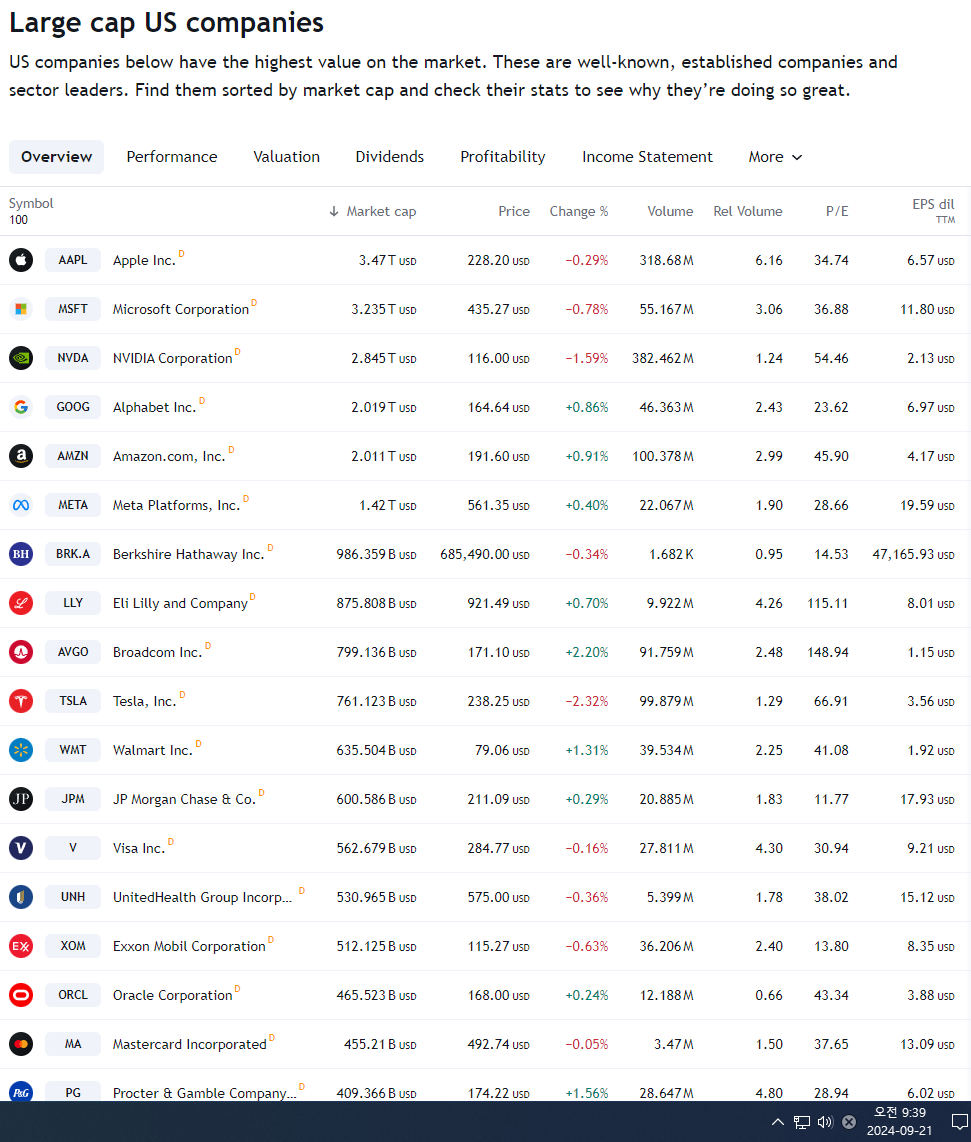Open the Dividends tab

coord(390,157)
